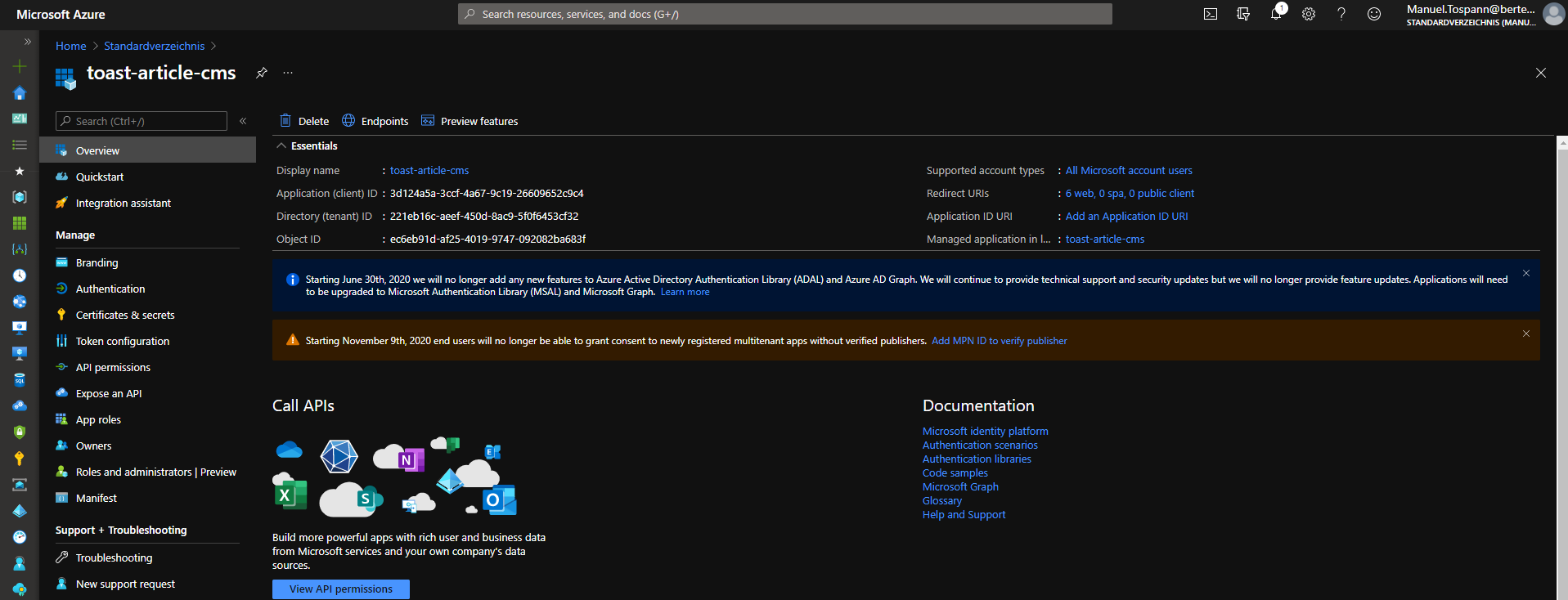Open Endpoints from toolbar
Viewport: 1568px width, 600px height.
click(375, 121)
